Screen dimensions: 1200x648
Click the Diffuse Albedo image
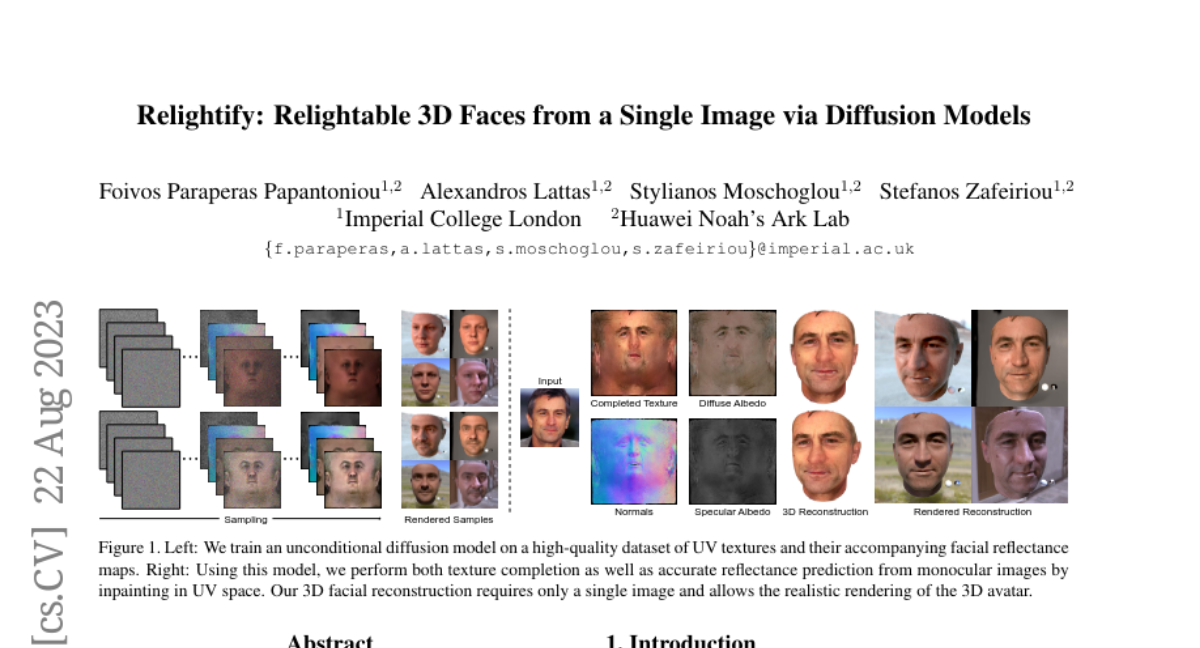pos(732,353)
